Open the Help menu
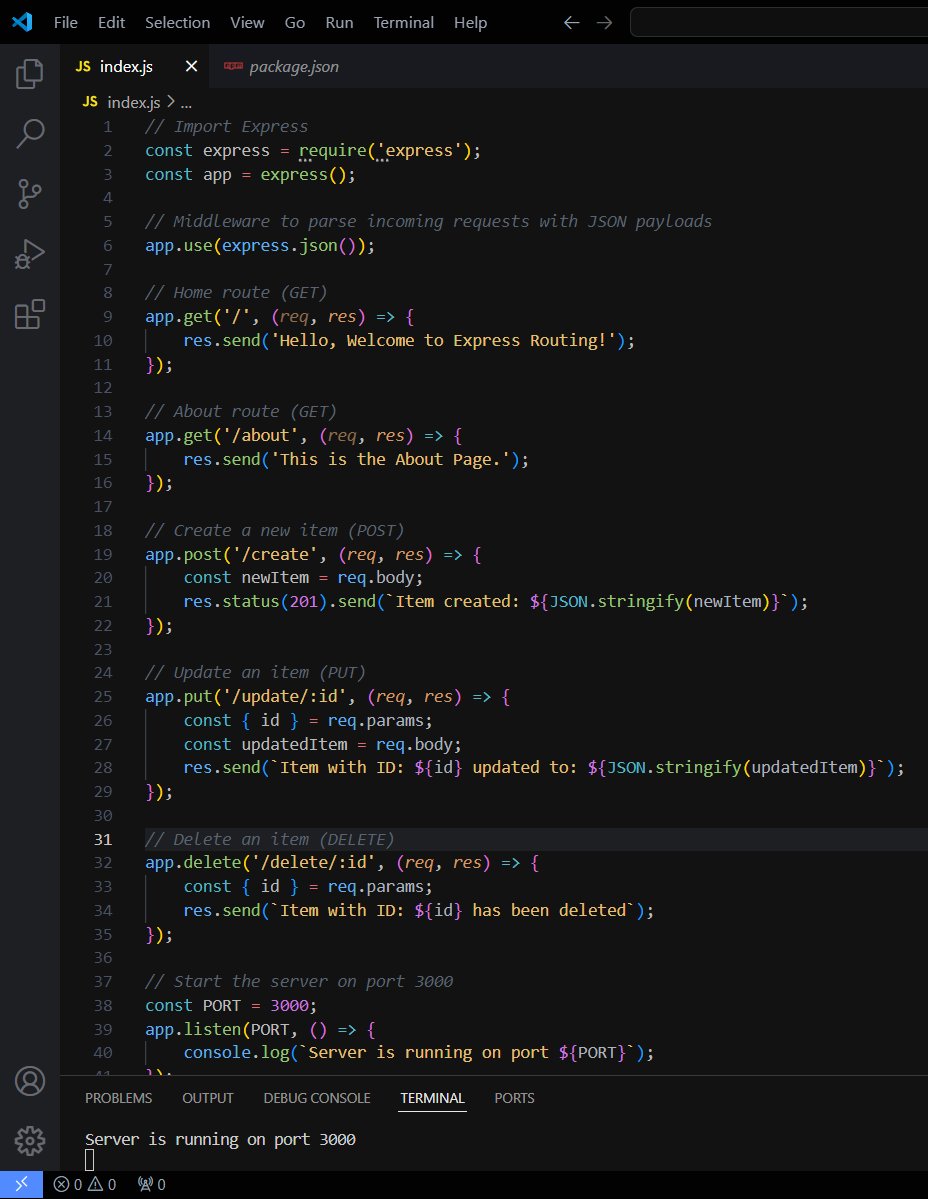 (470, 23)
